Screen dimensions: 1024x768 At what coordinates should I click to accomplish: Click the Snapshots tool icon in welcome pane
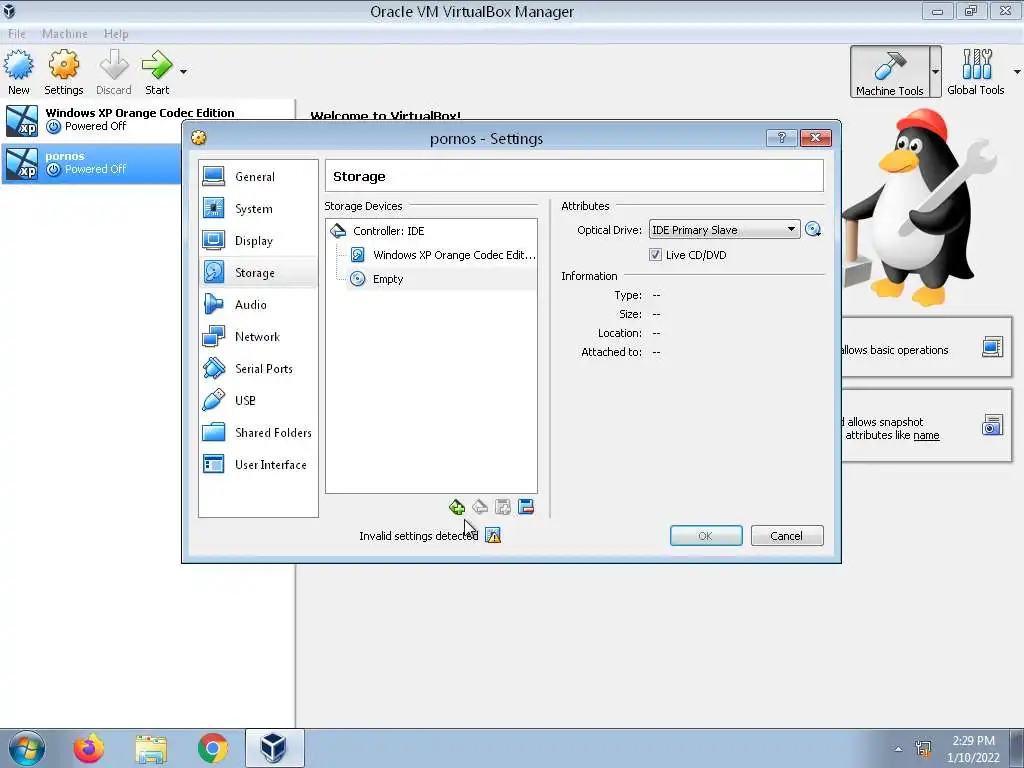(992, 425)
